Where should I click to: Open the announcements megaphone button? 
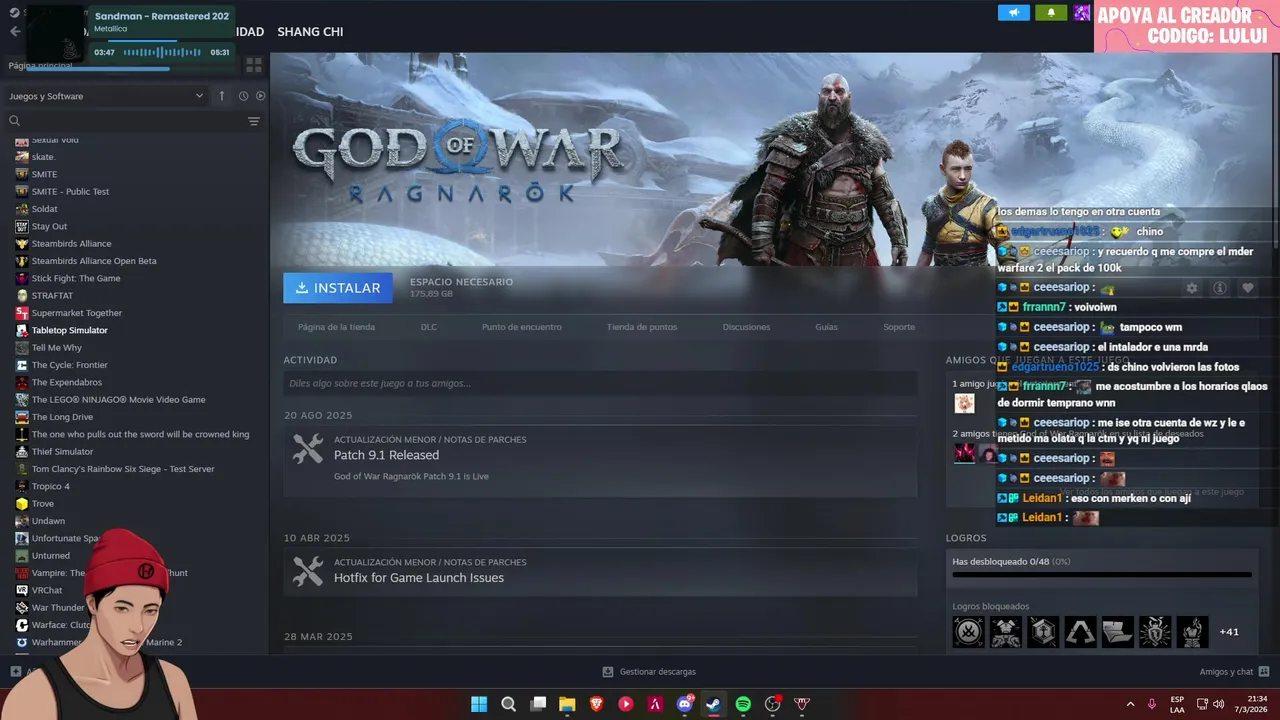tap(1013, 13)
